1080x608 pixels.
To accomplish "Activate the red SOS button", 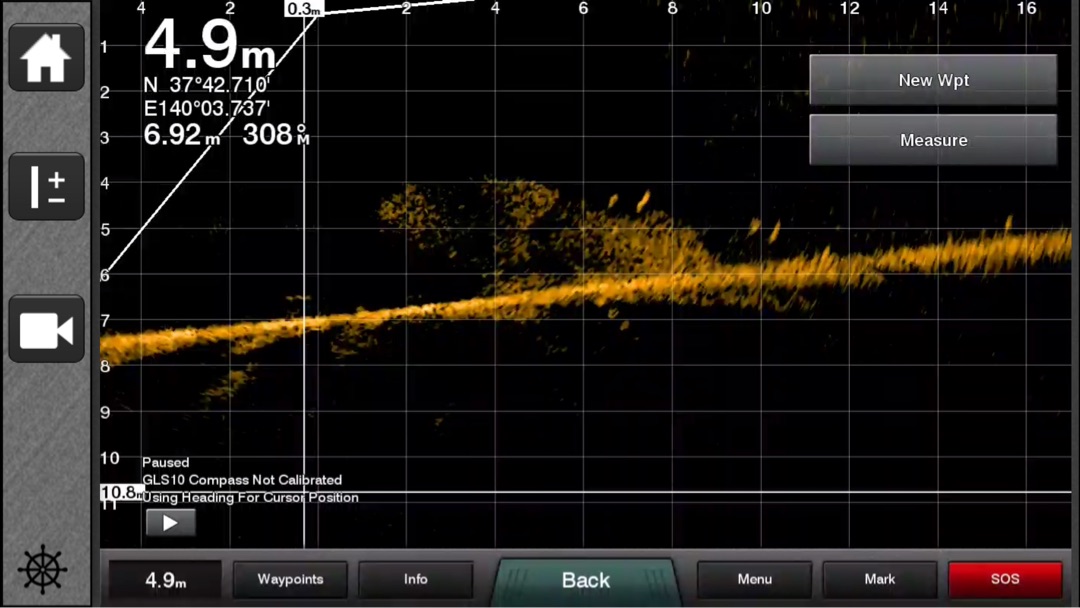I will tap(1004, 580).
